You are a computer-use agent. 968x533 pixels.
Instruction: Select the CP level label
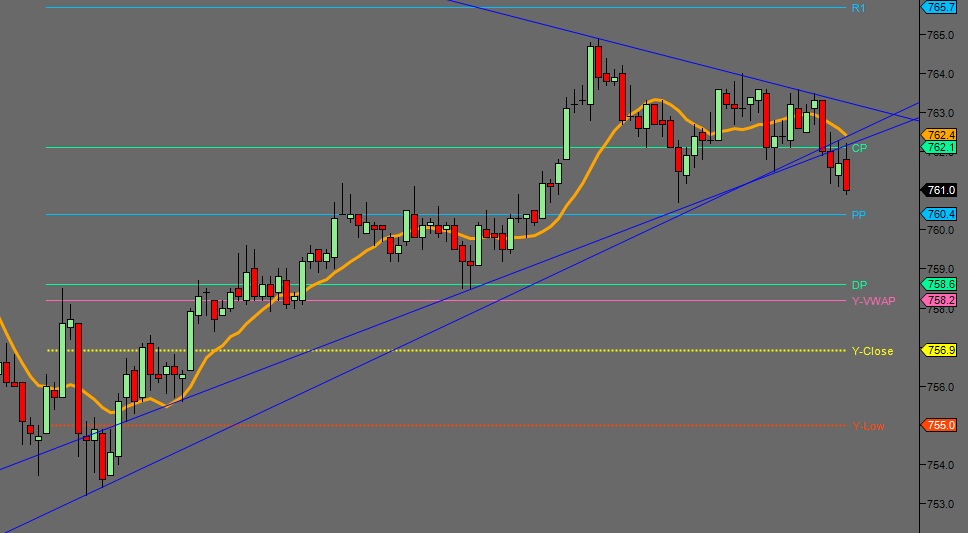pyautogui.click(x=859, y=148)
